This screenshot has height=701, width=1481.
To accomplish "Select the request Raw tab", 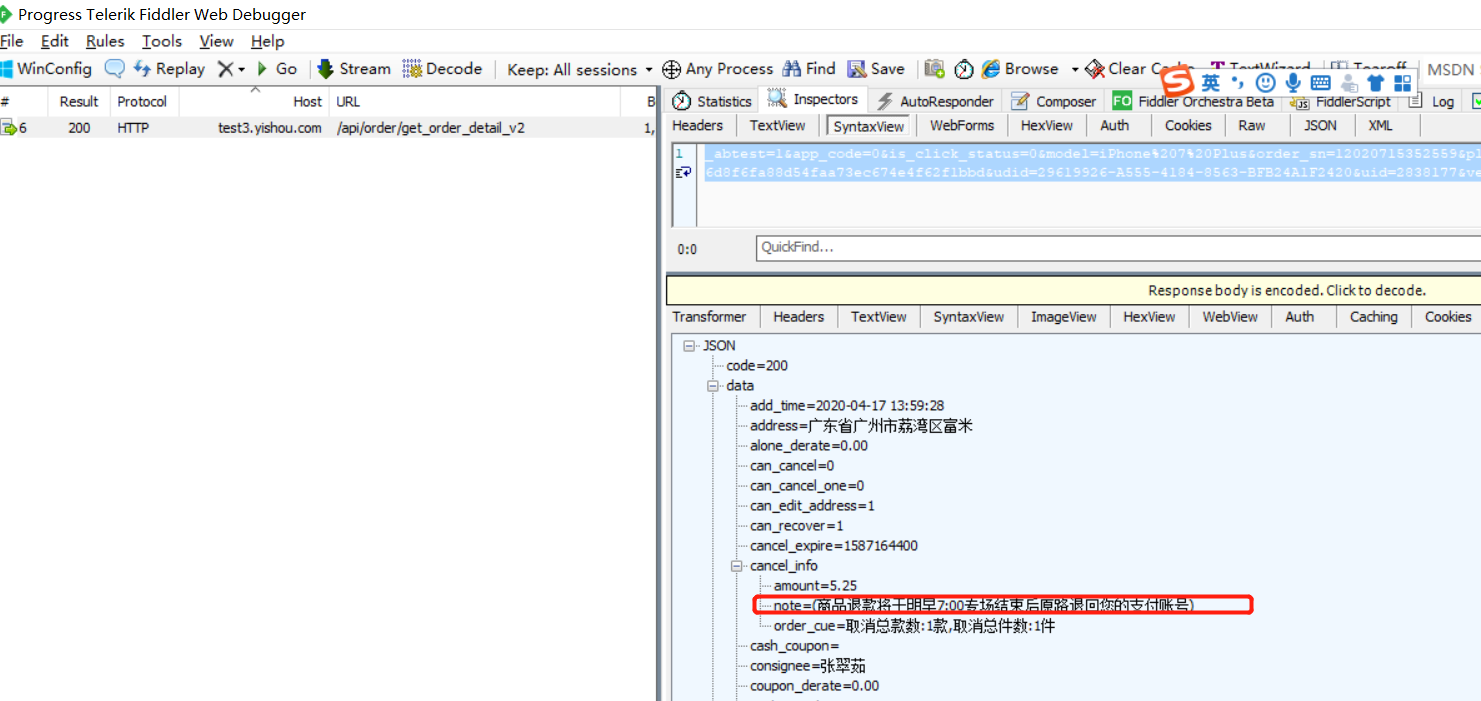I will coord(1252,126).
